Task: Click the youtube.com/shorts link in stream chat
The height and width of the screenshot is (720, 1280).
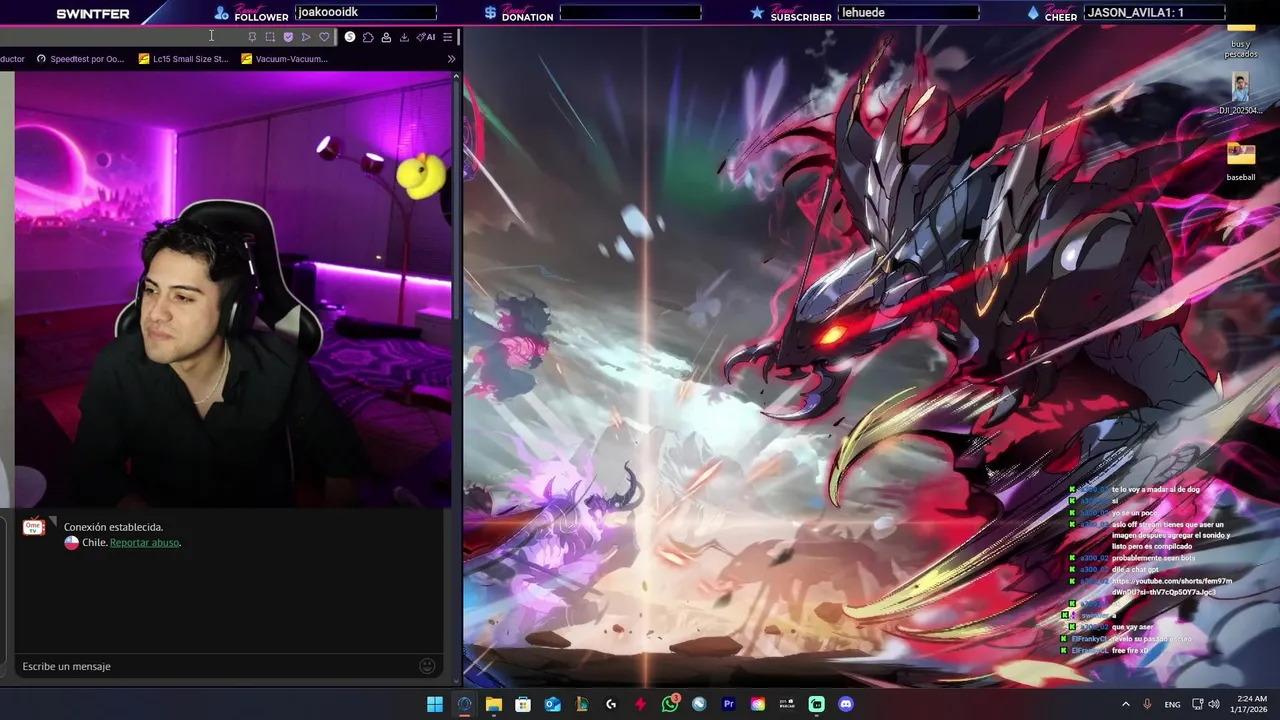Action: (x=1171, y=586)
